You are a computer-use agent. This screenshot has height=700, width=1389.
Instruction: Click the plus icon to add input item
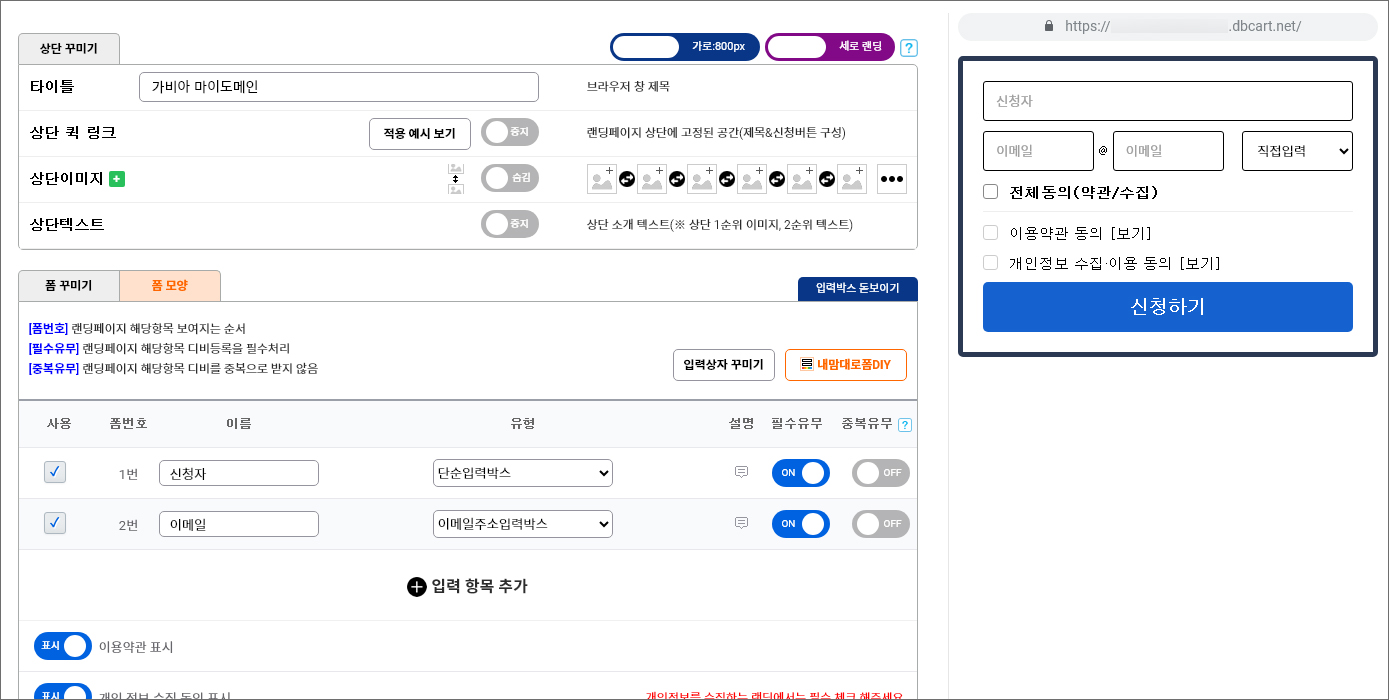point(417,587)
